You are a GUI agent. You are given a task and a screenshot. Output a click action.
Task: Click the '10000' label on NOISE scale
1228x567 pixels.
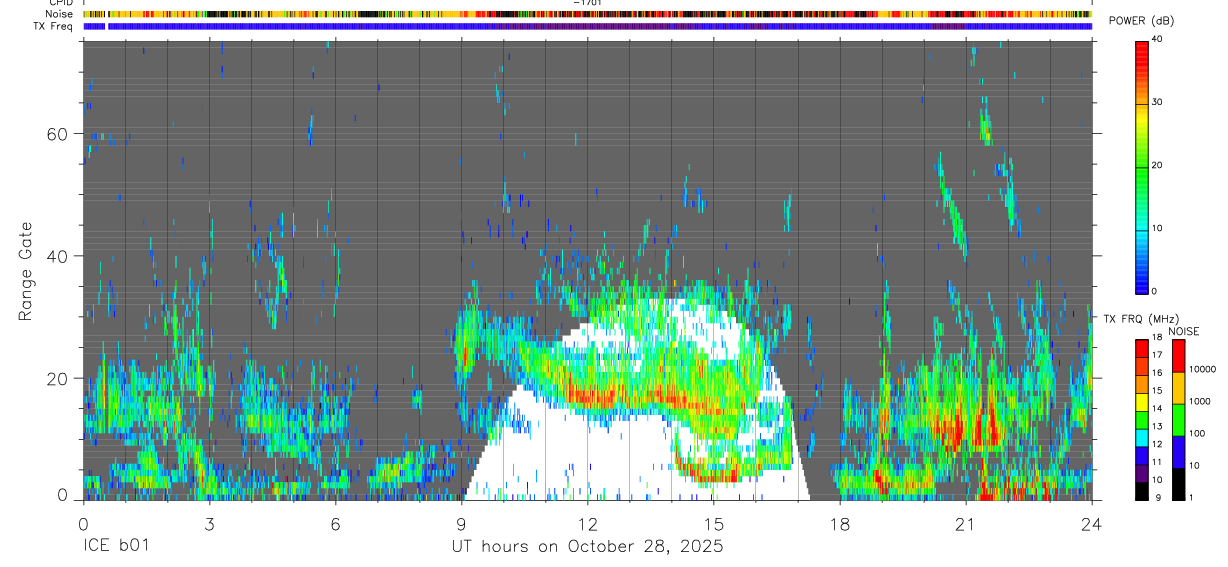[x=1204, y=369]
